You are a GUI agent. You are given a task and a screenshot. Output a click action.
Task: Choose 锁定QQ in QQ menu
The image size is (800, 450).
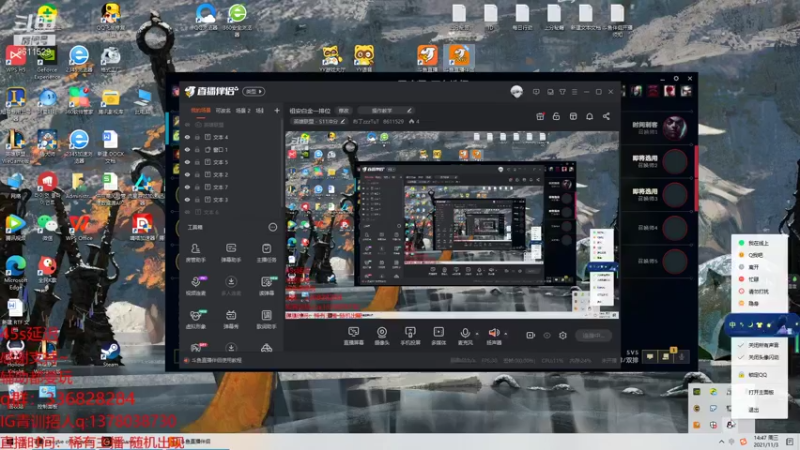pyautogui.click(x=757, y=374)
